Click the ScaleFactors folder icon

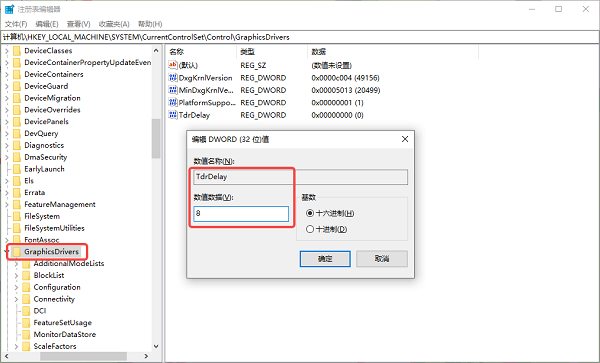26,346
